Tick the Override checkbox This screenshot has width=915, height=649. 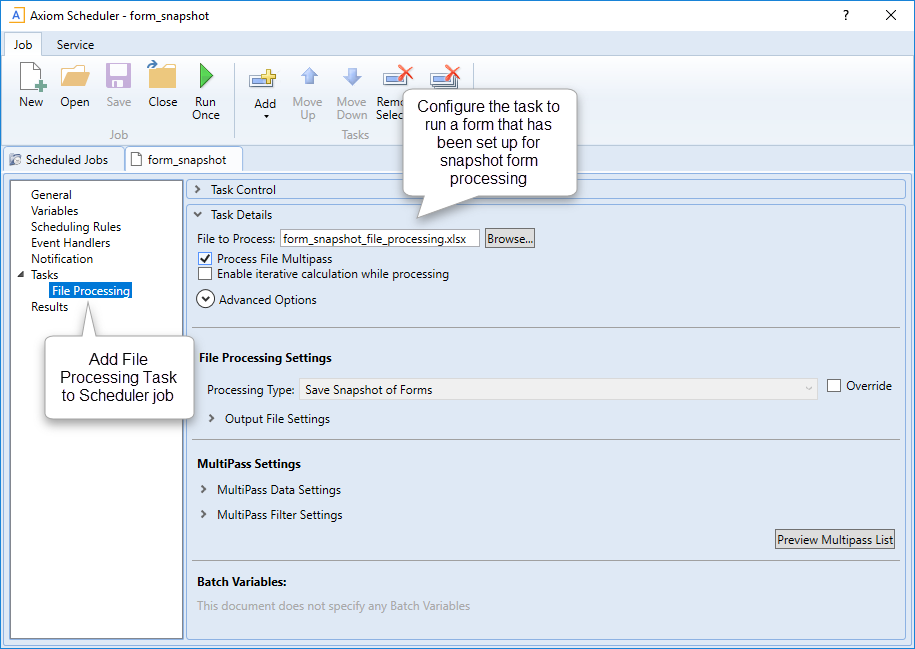coord(834,386)
